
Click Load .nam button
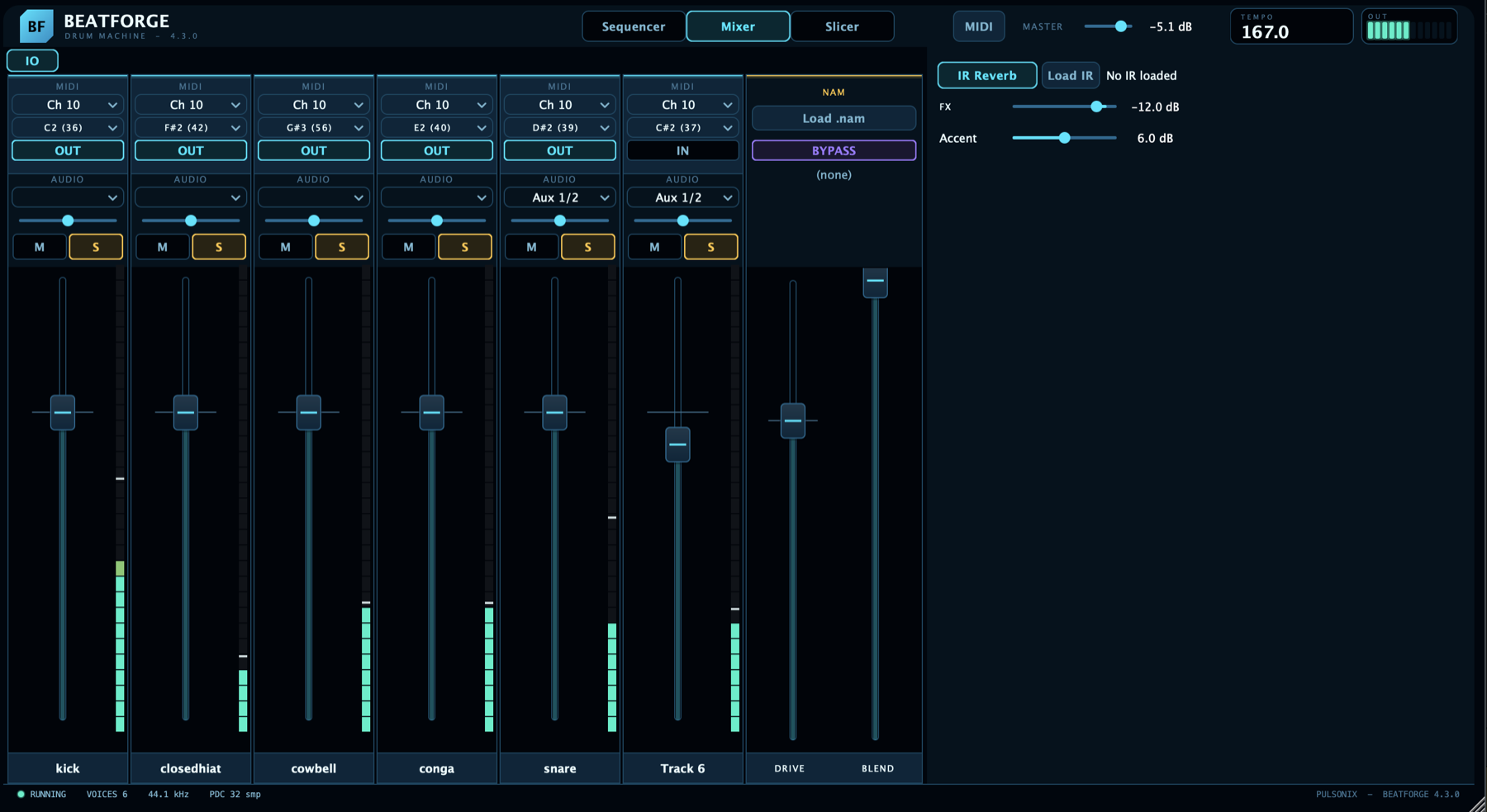point(834,118)
